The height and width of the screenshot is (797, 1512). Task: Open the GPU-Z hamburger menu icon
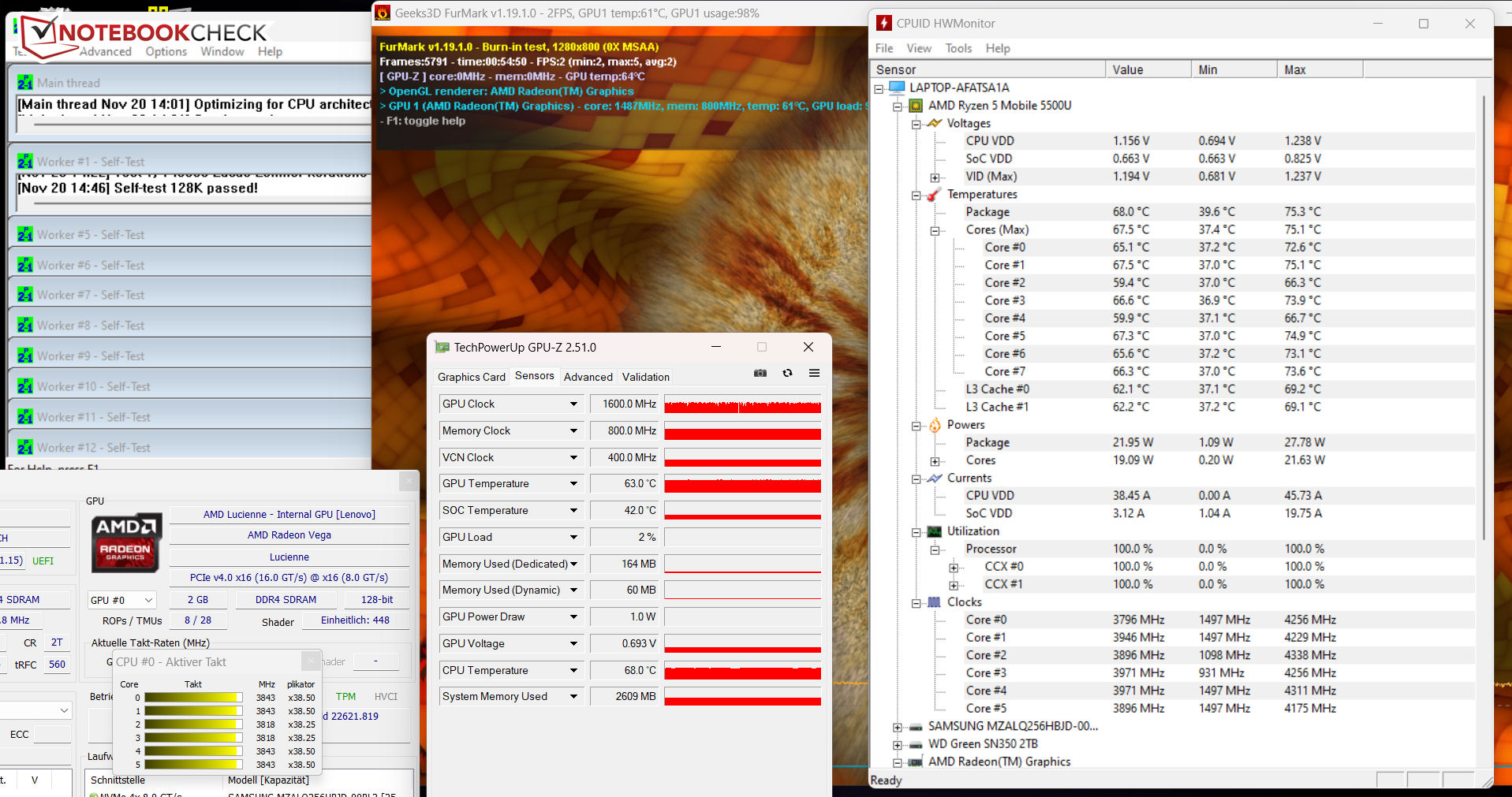(x=814, y=373)
